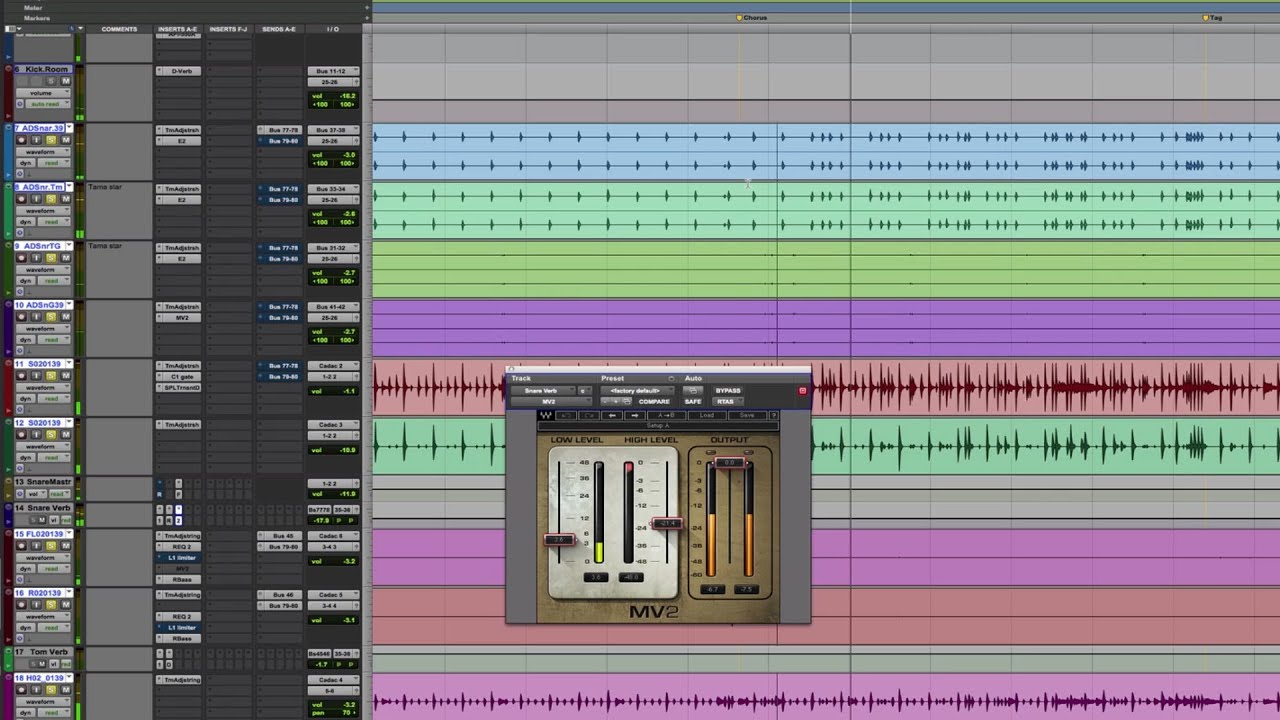1280x720 pixels.
Task: Open volume view selector on 6 Kick.Room
Action: 44,93
